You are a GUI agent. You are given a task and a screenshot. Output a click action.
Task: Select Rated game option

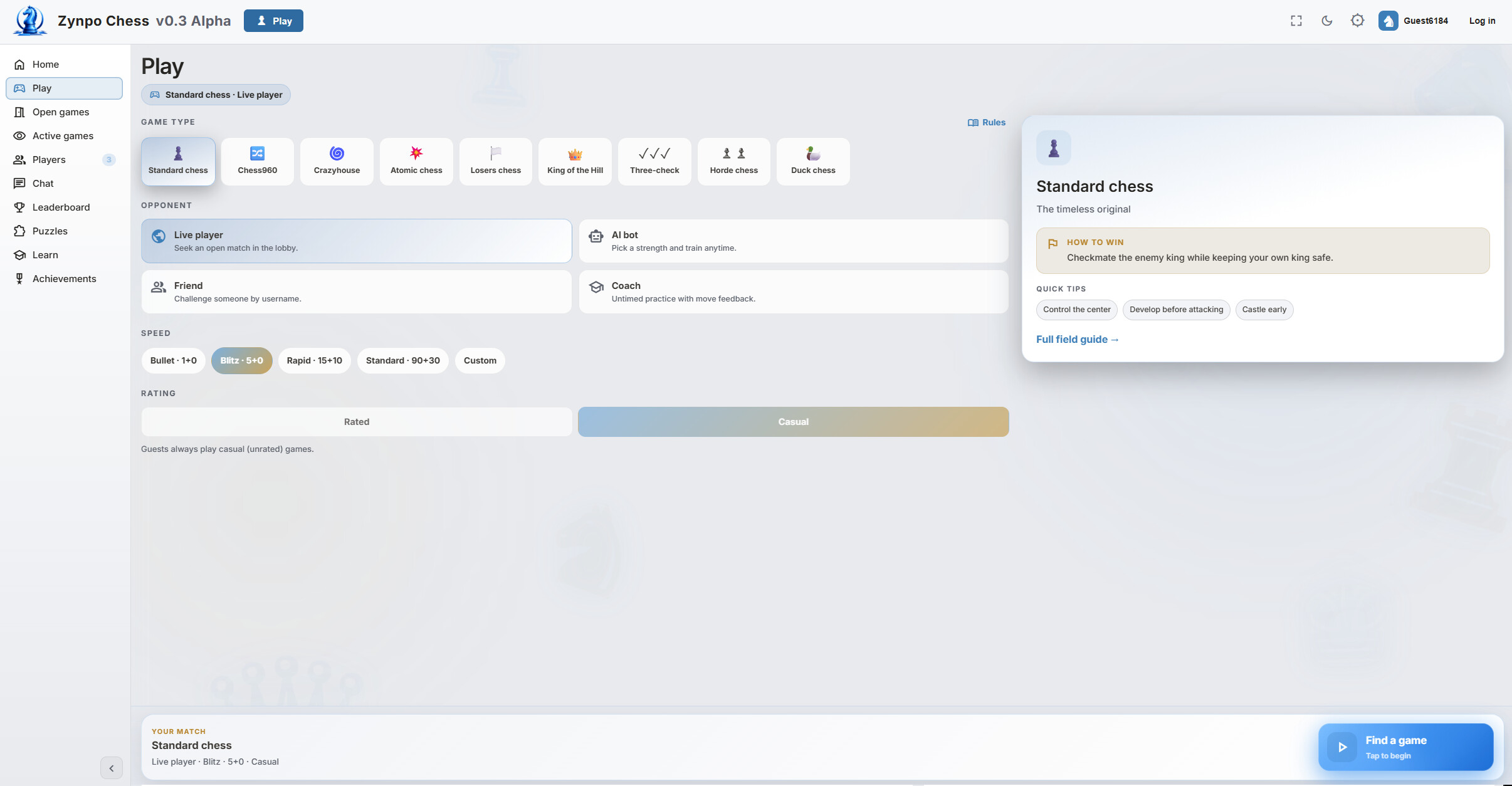click(357, 422)
